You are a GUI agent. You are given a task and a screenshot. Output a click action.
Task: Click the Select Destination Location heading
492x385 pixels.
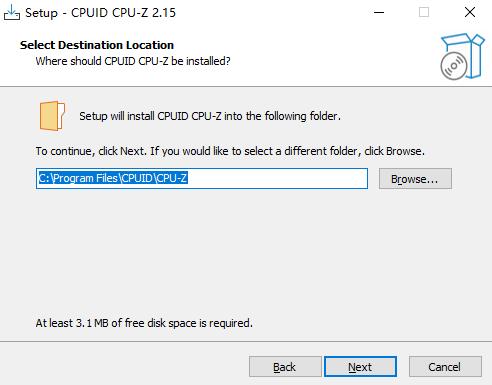tap(97, 45)
